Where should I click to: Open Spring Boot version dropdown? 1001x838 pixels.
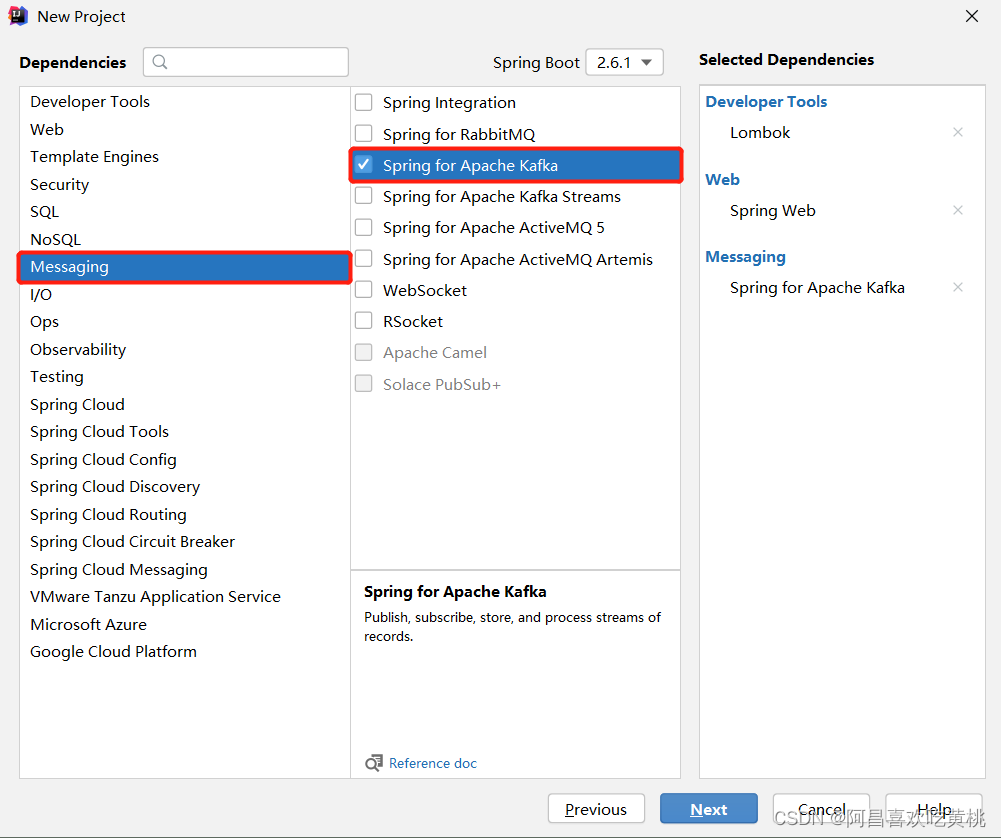[624, 62]
